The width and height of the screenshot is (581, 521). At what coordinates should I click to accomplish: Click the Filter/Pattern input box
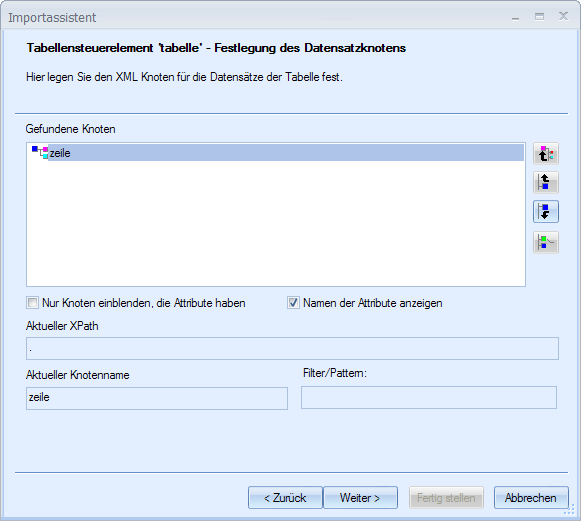(x=429, y=398)
